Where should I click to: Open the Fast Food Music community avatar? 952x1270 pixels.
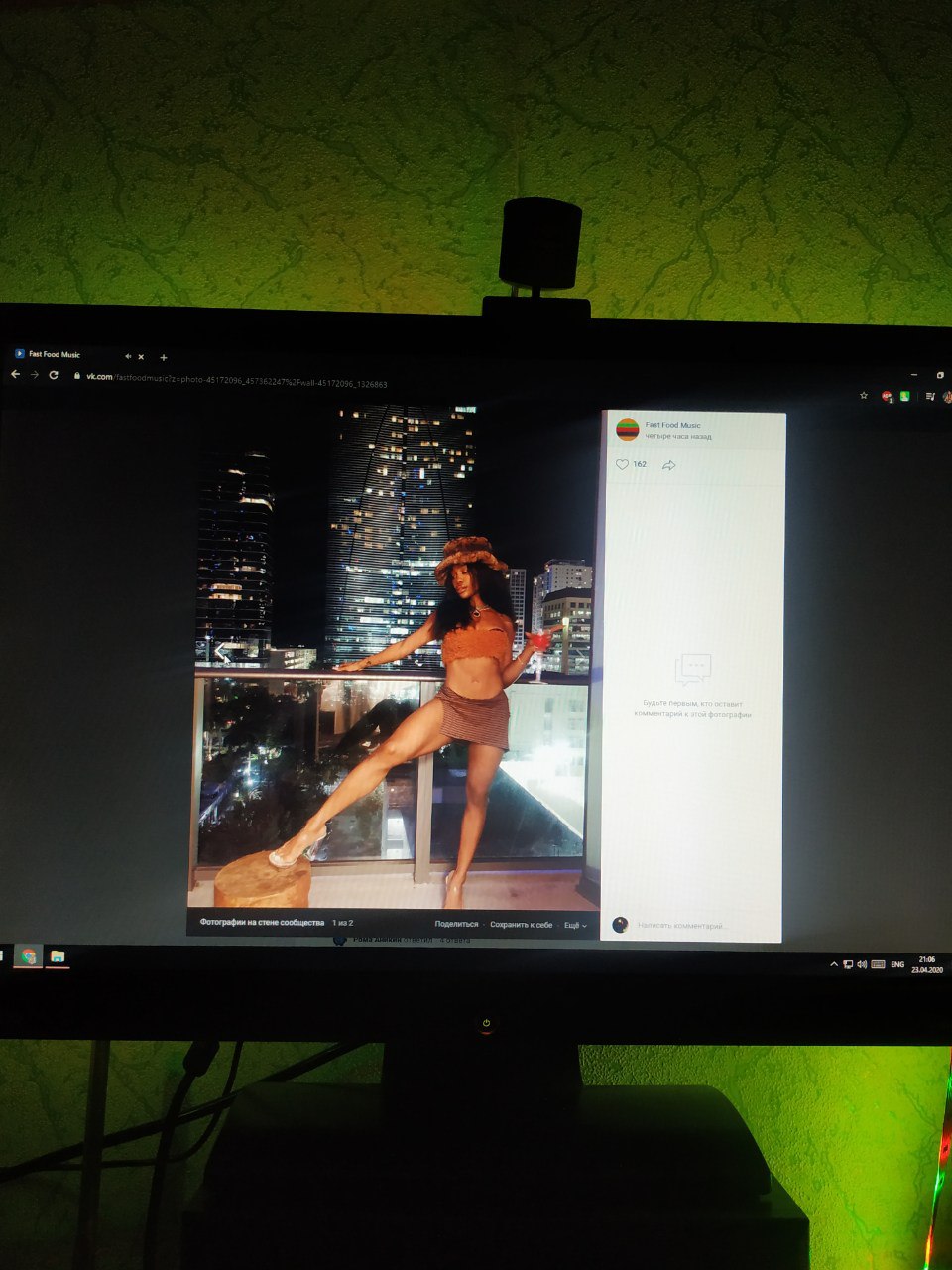tap(627, 430)
